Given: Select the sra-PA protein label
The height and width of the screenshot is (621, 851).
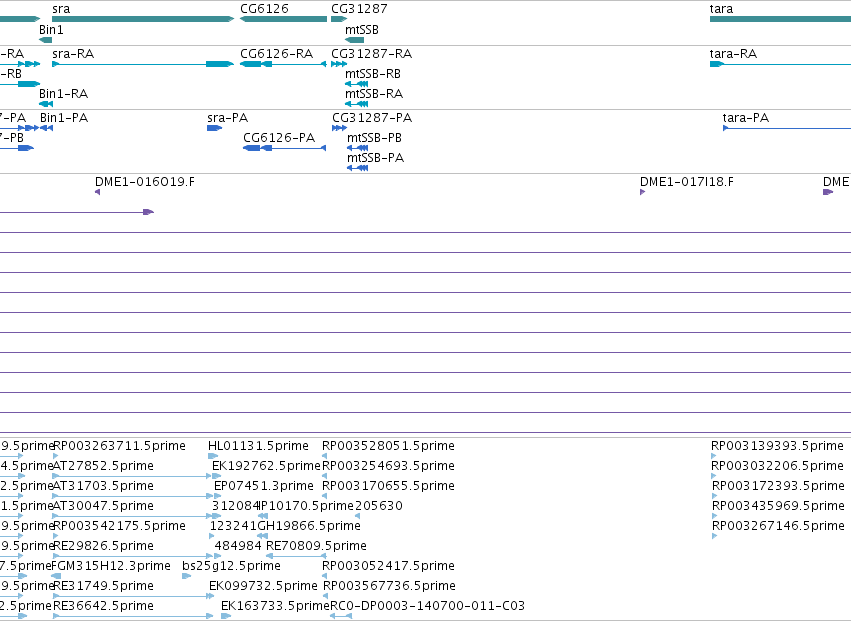Looking at the screenshot, I should tap(228, 118).
